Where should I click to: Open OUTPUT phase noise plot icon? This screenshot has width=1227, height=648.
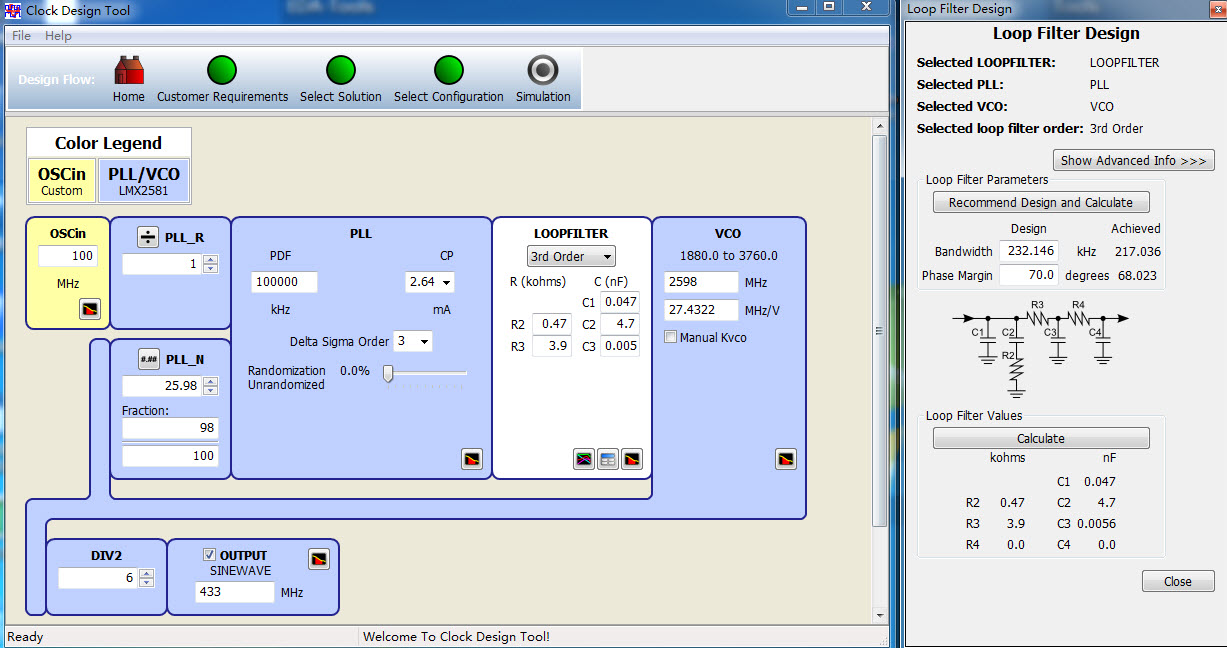[319, 559]
